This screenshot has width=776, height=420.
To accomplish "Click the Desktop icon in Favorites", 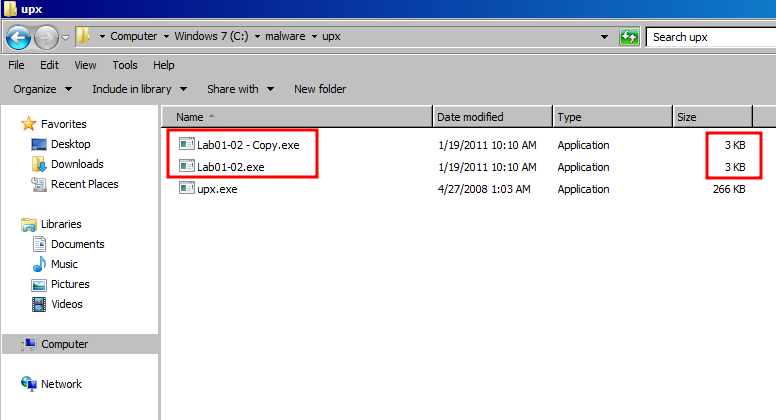I will coord(39,144).
